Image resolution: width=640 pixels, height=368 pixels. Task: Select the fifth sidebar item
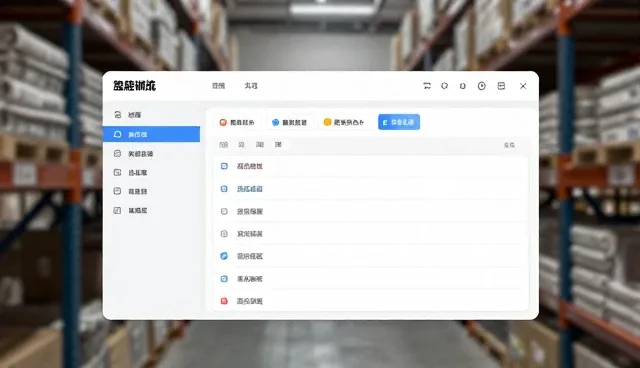pyautogui.click(x=151, y=191)
